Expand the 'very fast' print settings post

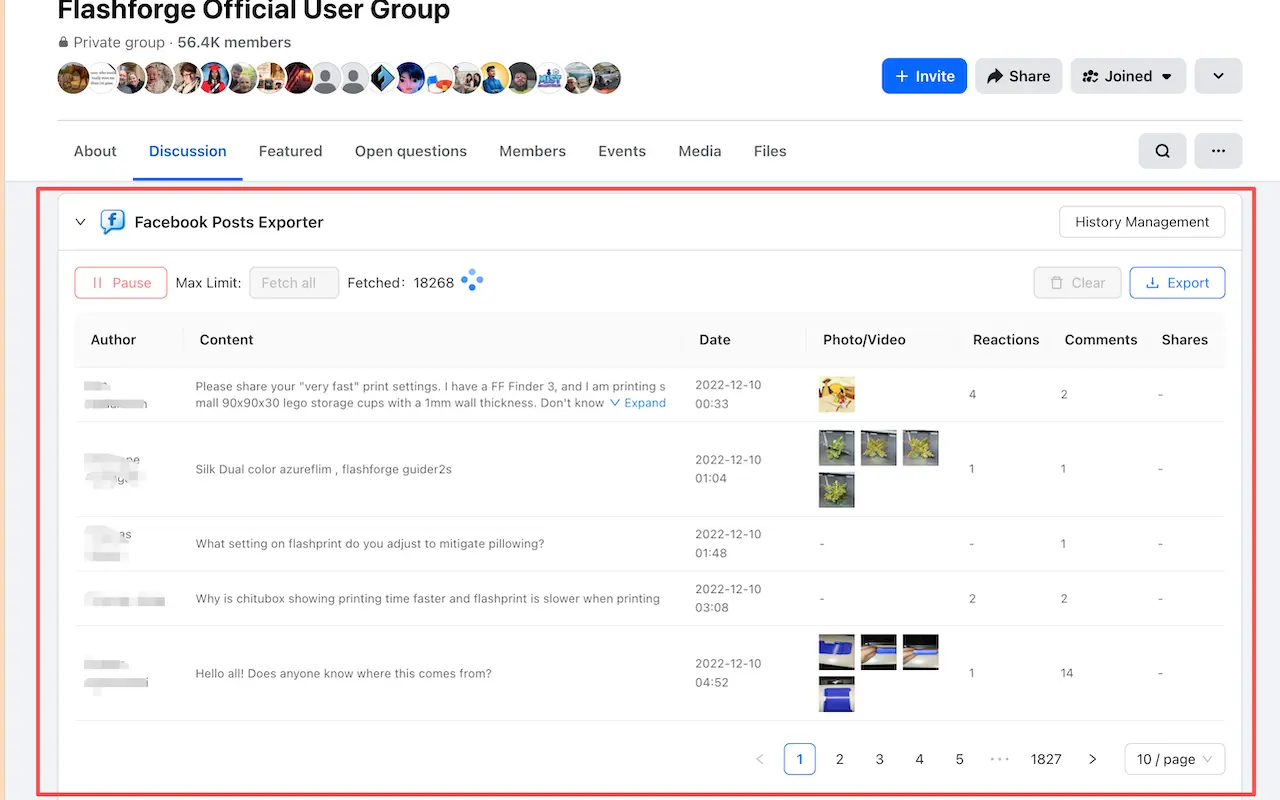[638, 403]
